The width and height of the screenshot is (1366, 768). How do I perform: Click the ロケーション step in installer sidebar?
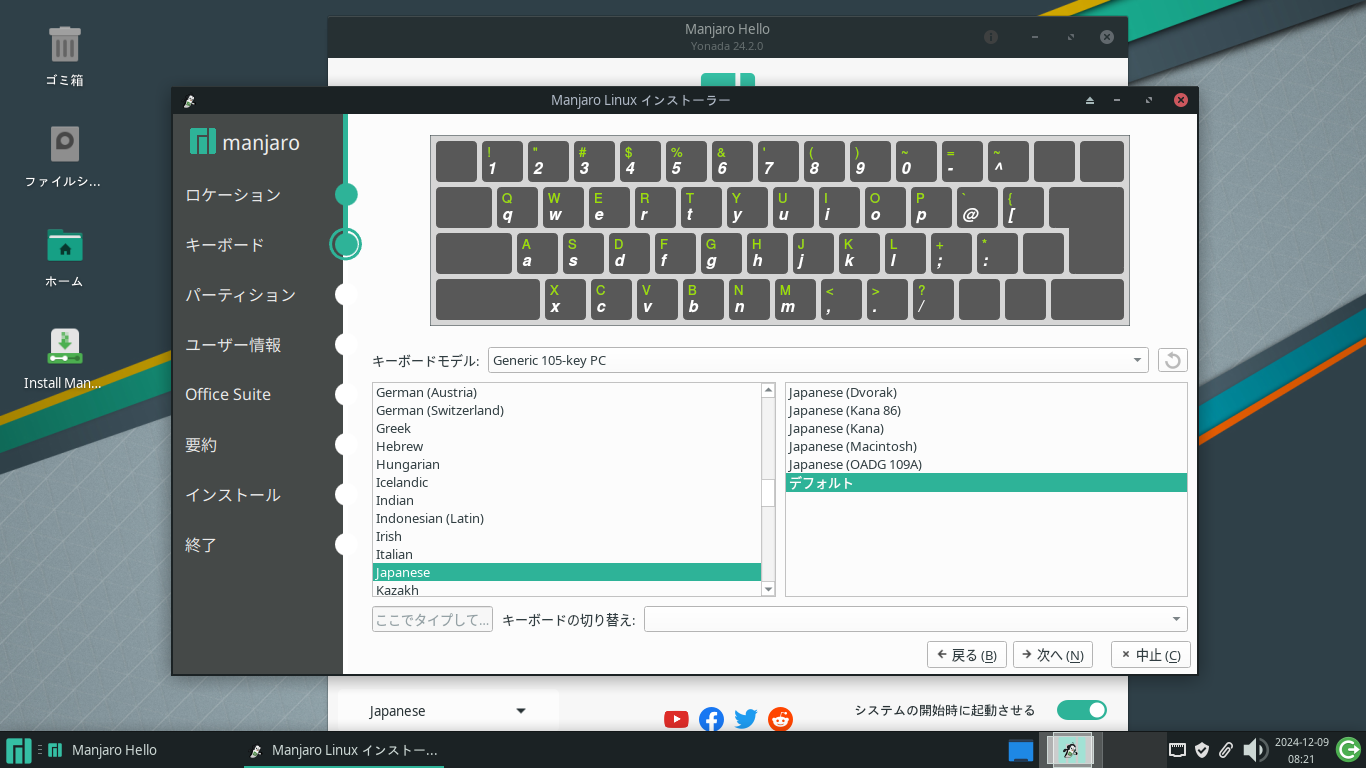coord(233,195)
